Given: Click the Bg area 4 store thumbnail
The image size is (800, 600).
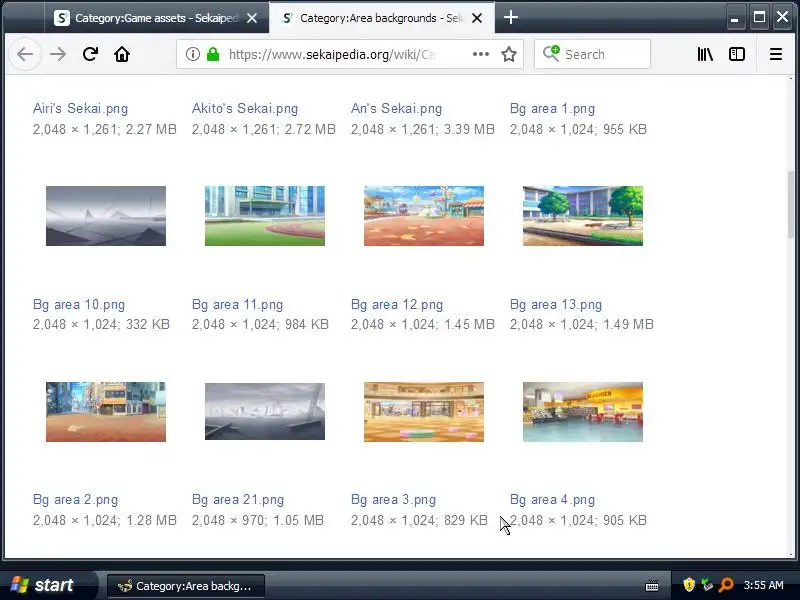Looking at the screenshot, I should click(x=583, y=412).
